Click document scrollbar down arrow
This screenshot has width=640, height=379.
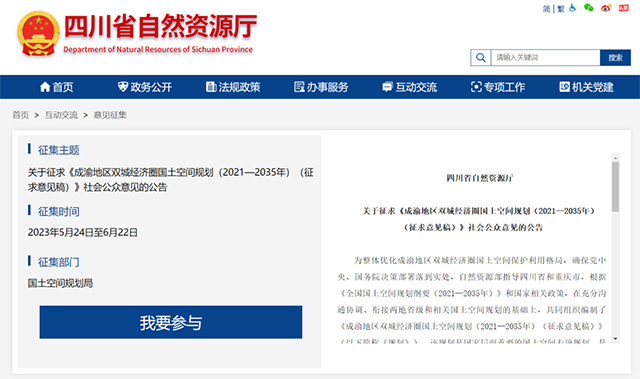point(615,339)
